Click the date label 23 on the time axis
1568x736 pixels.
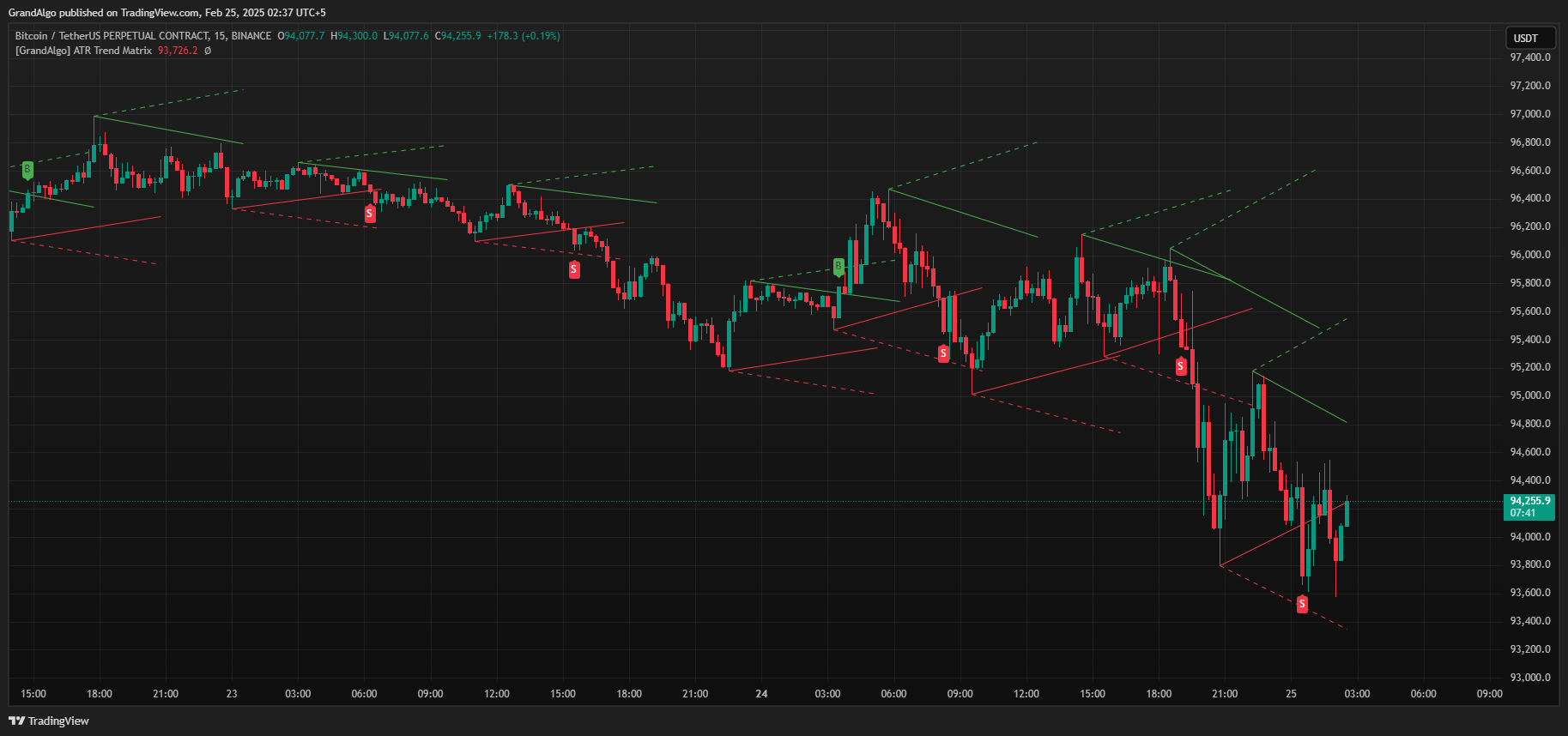coord(232,694)
